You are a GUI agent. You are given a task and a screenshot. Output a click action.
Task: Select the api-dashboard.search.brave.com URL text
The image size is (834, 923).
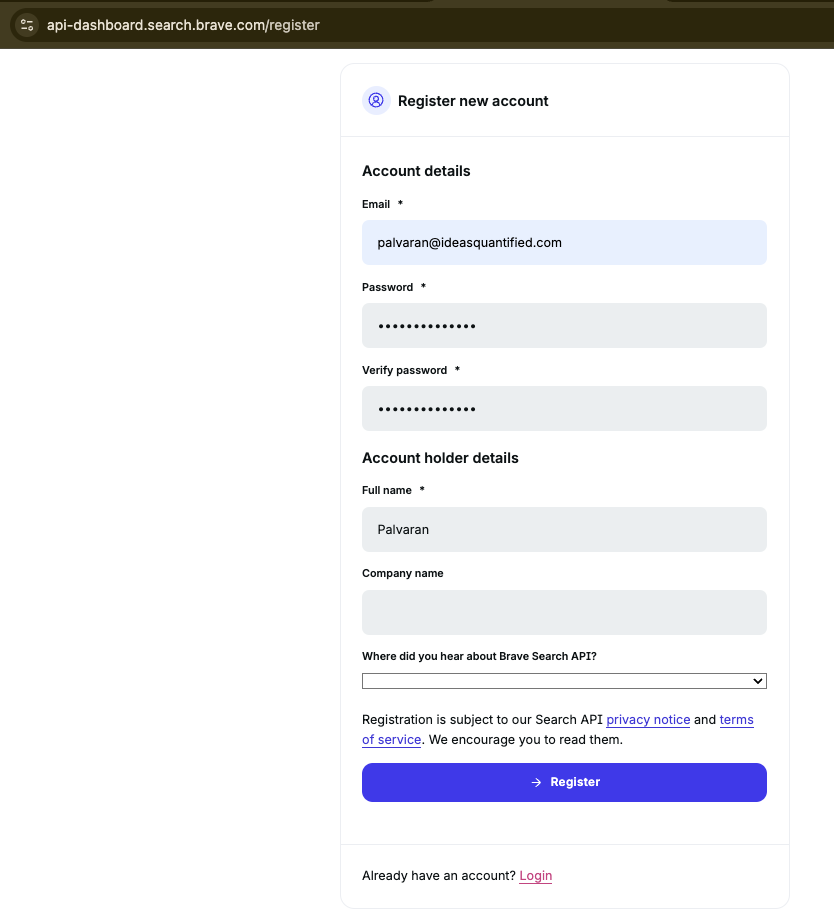(183, 25)
